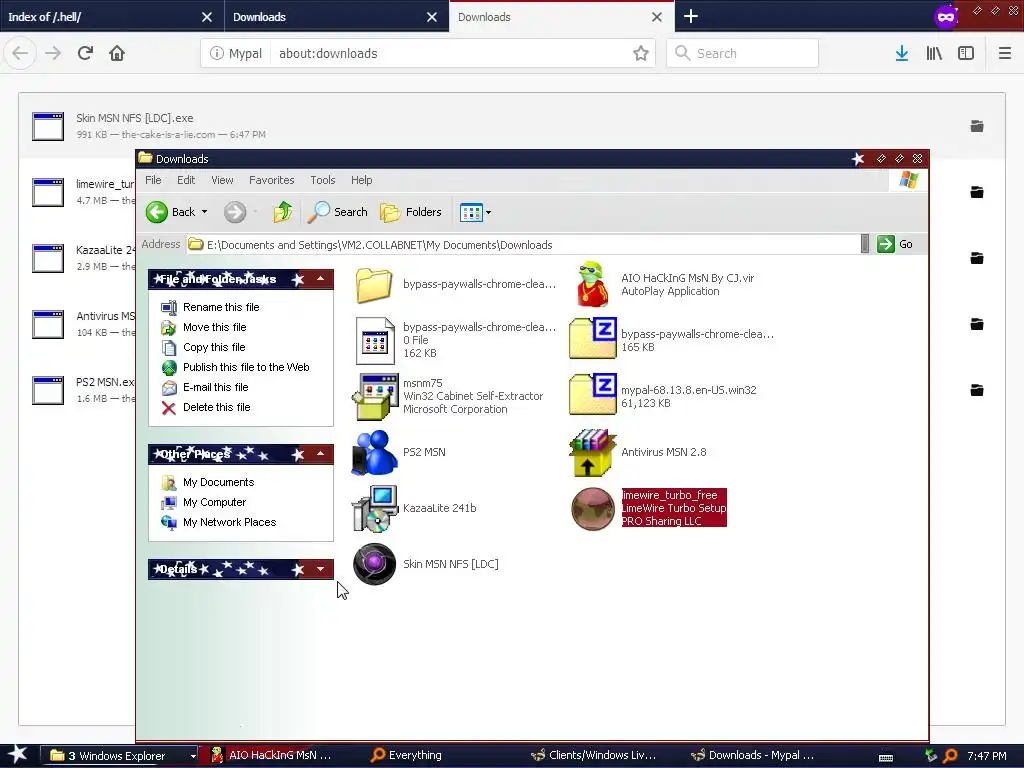Click the Up folder icon in Explorer toolbar
This screenshot has width=1024, height=768.
[282, 212]
